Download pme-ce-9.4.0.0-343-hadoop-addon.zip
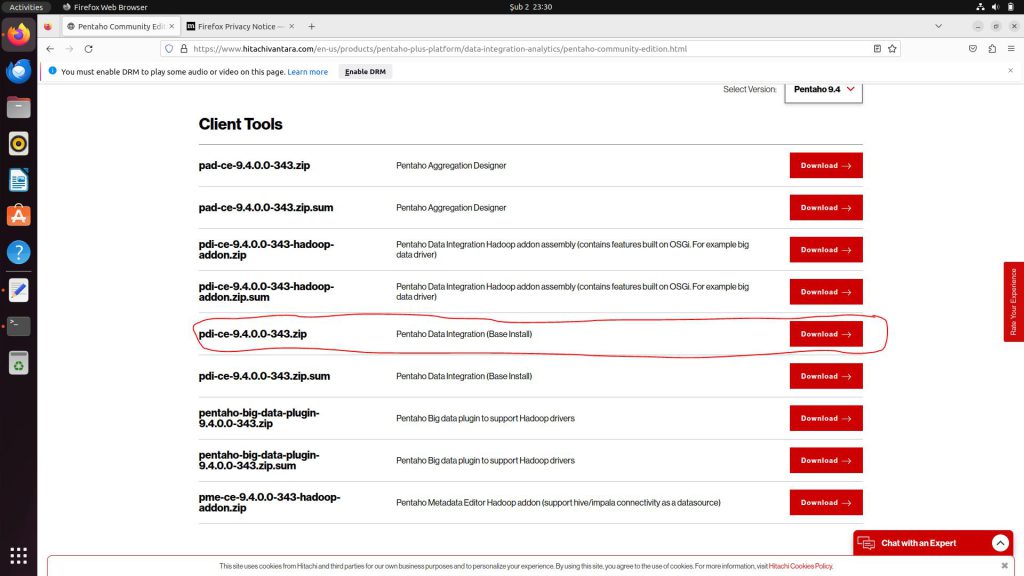The width and height of the screenshot is (1024, 576). pos(825,502)
